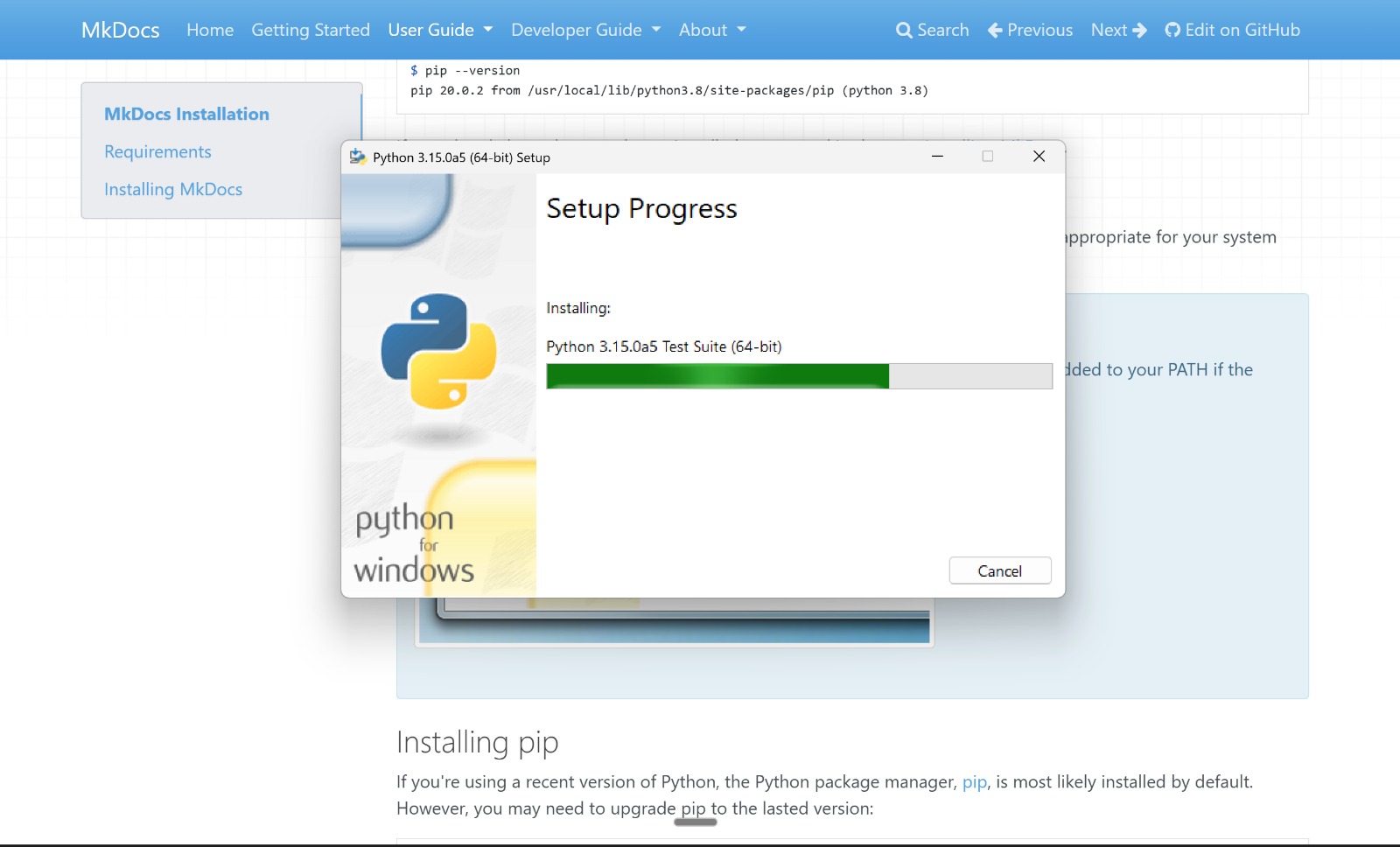
Task: Open the Home page in navbar
Action: [210, 30]
